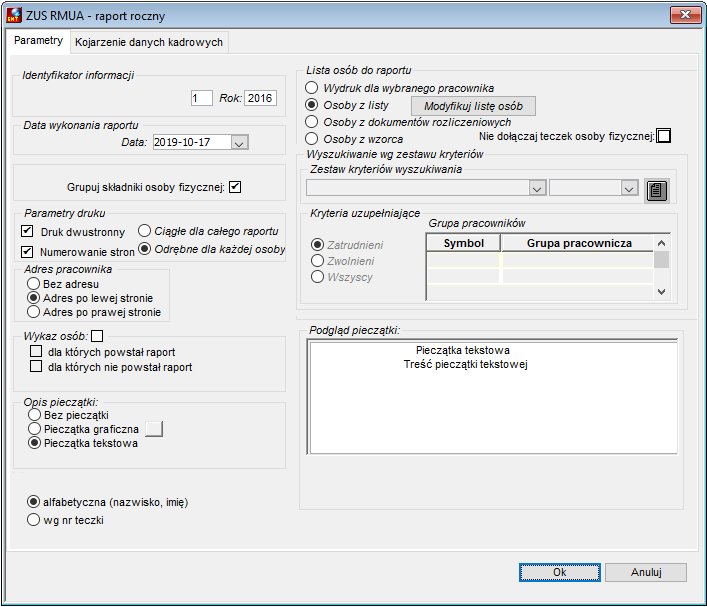Confirm the dialog with Ok
This screenshot has height=607, width=707.
point(560,572)
